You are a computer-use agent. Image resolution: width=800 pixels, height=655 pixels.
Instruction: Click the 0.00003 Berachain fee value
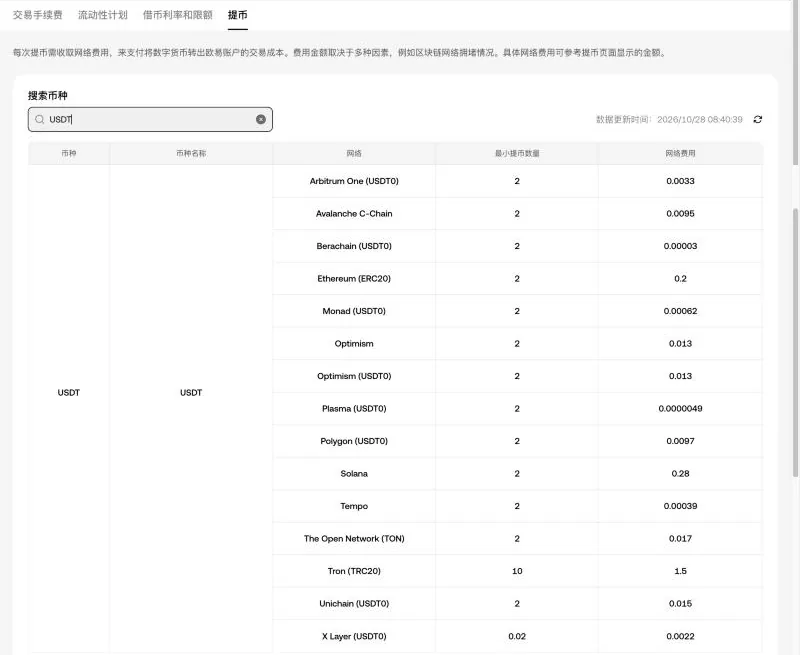680,246
